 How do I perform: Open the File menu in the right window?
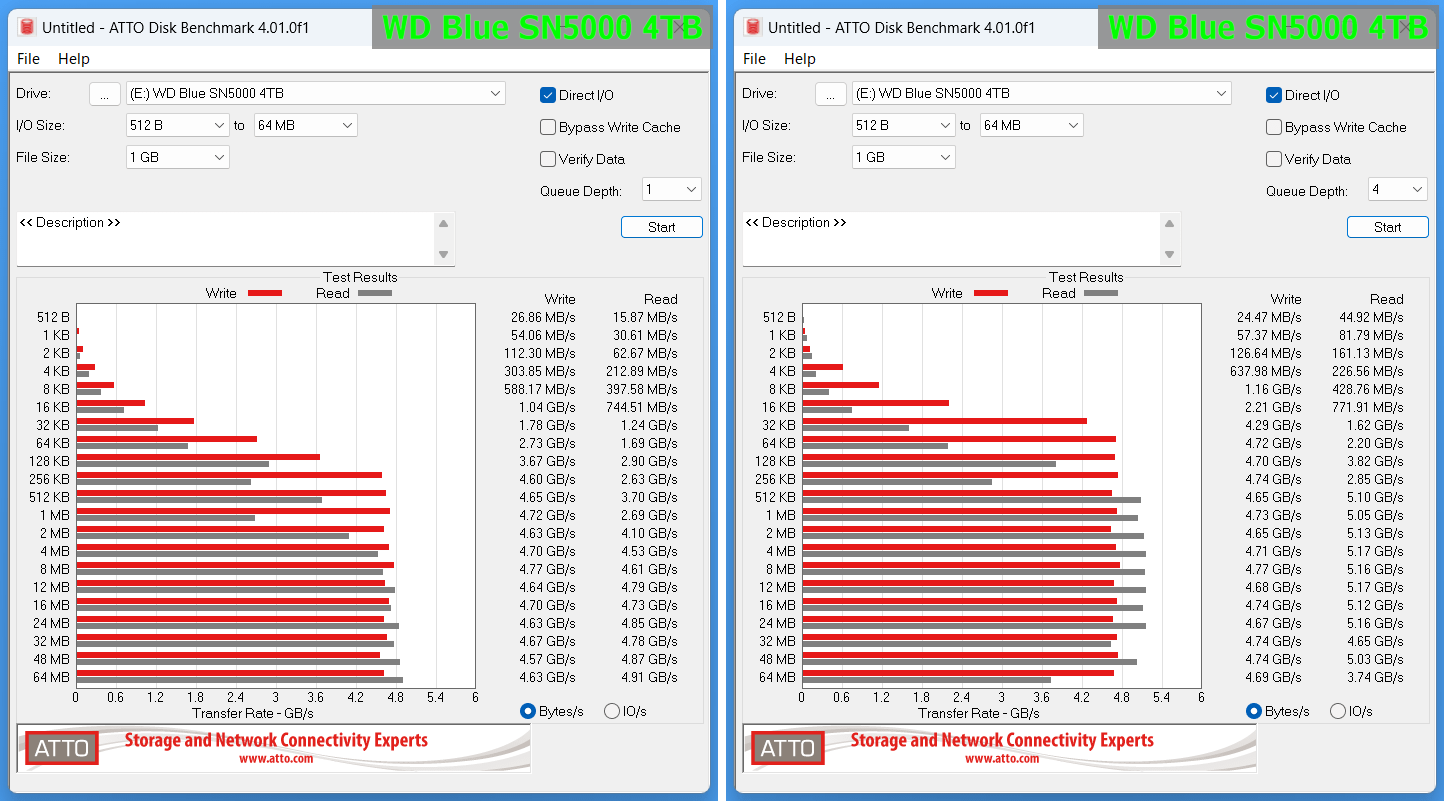(754, 59)
